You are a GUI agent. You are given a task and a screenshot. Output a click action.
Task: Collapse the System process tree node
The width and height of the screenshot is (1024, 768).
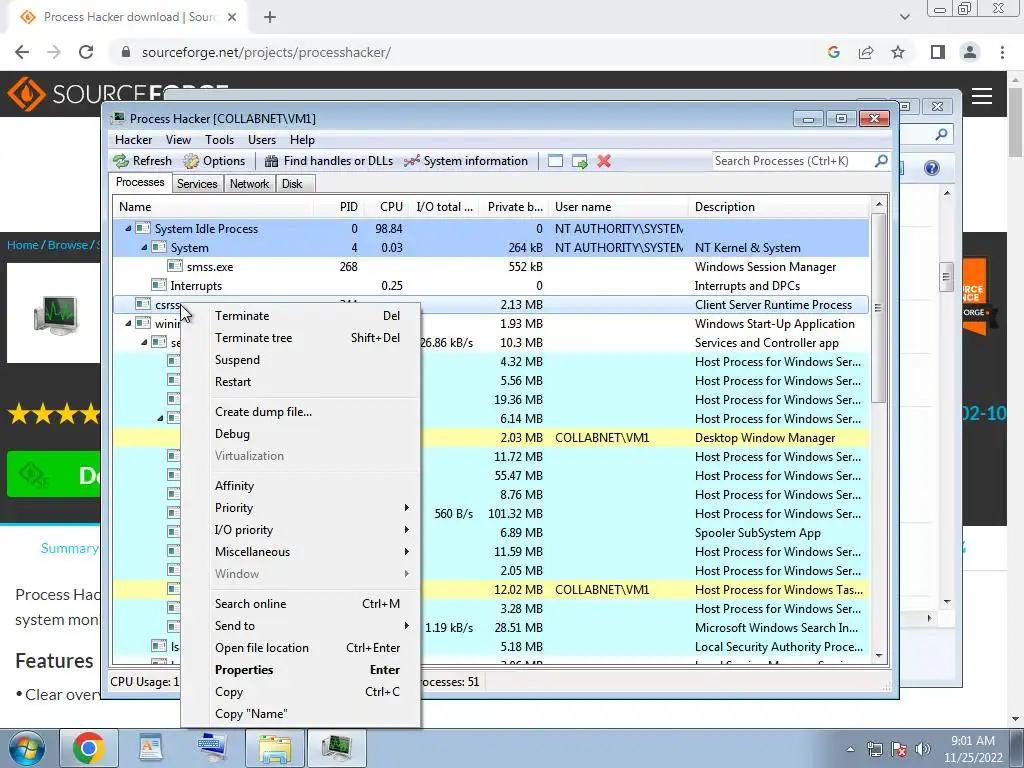144,248
